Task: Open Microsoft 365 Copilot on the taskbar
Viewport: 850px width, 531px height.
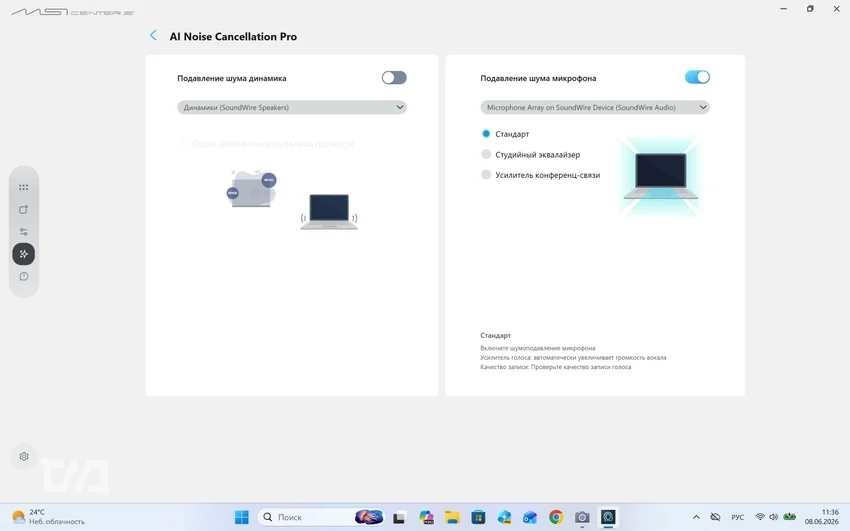Action: (426, 517)
